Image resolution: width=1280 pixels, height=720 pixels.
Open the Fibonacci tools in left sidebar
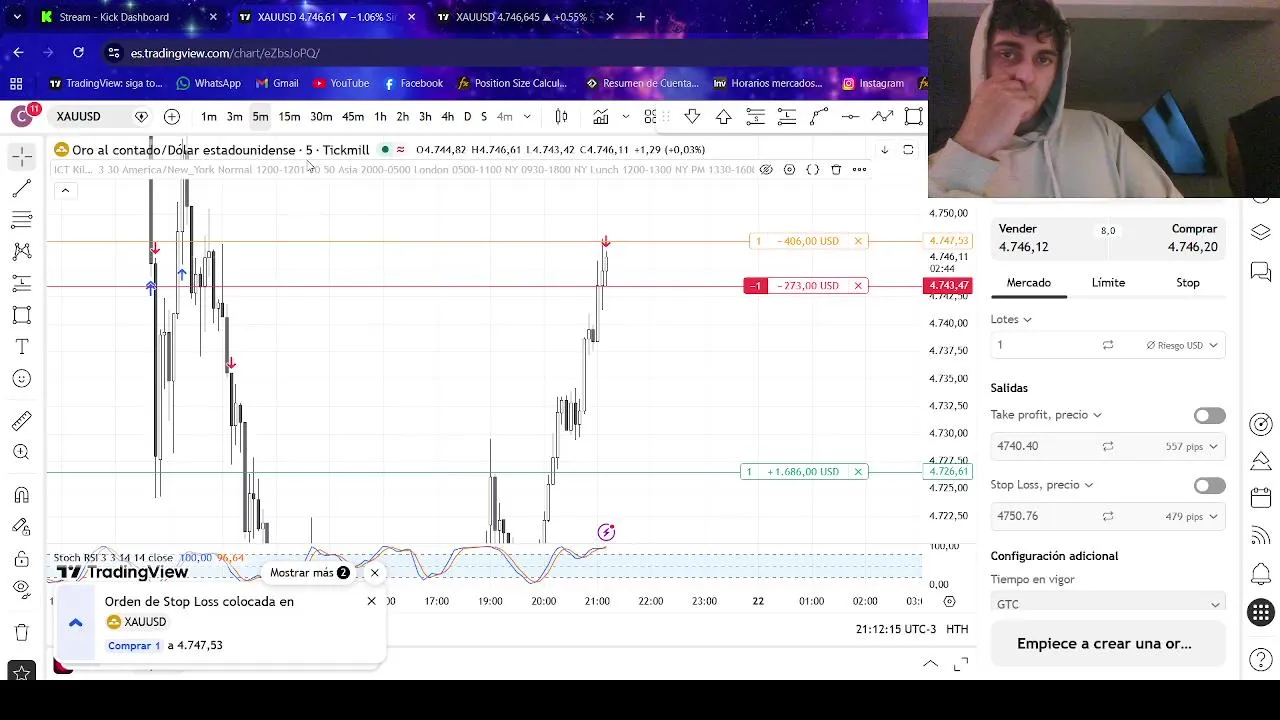pos(22,220)
